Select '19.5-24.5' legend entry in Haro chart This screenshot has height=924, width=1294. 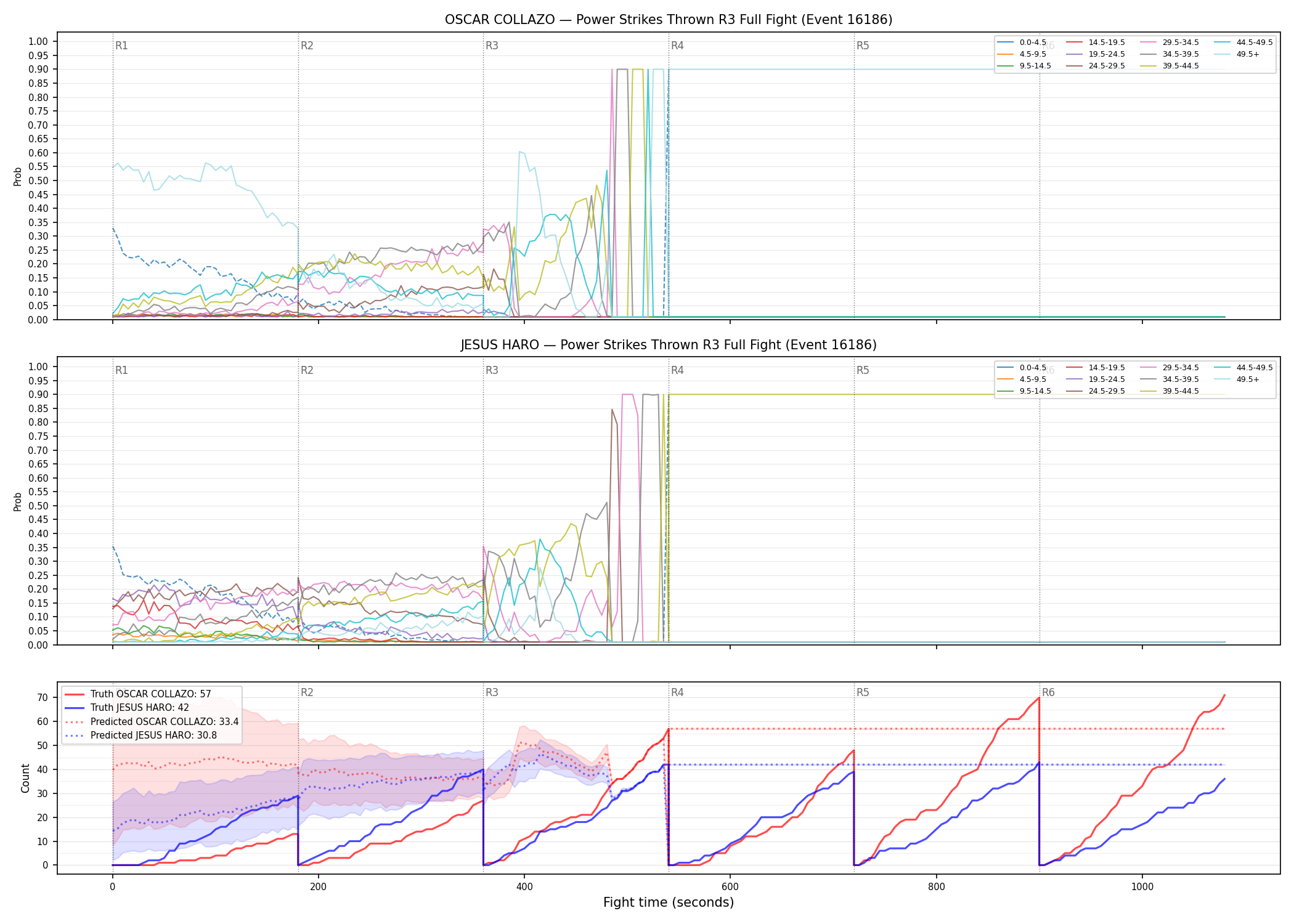(x=1096, y=379)
